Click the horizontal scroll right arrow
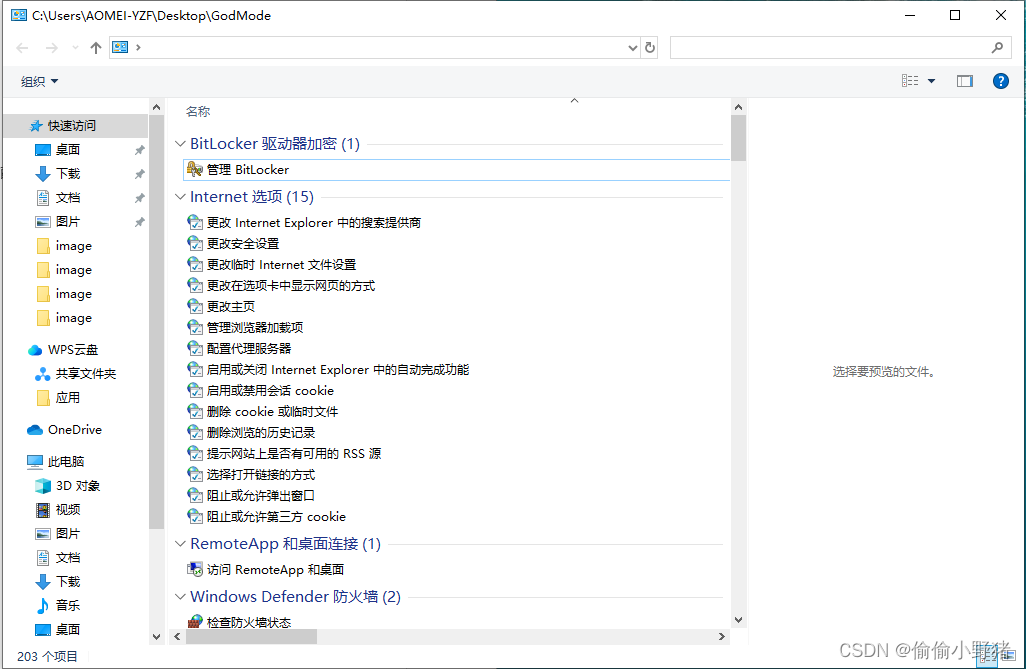1026x669 pixels. pos(722,636)
